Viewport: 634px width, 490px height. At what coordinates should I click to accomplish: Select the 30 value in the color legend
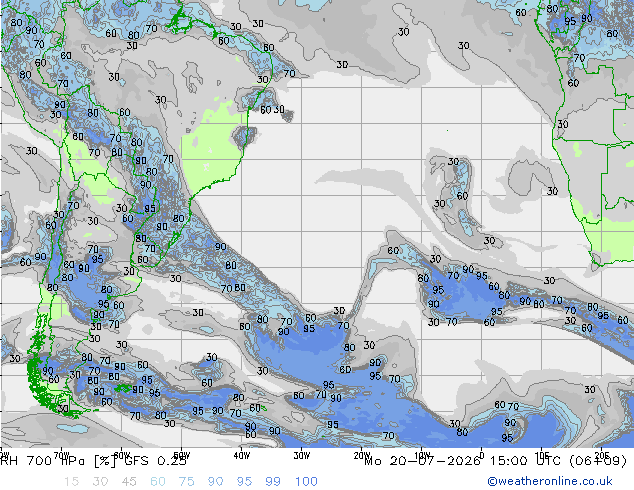point(100,482)
